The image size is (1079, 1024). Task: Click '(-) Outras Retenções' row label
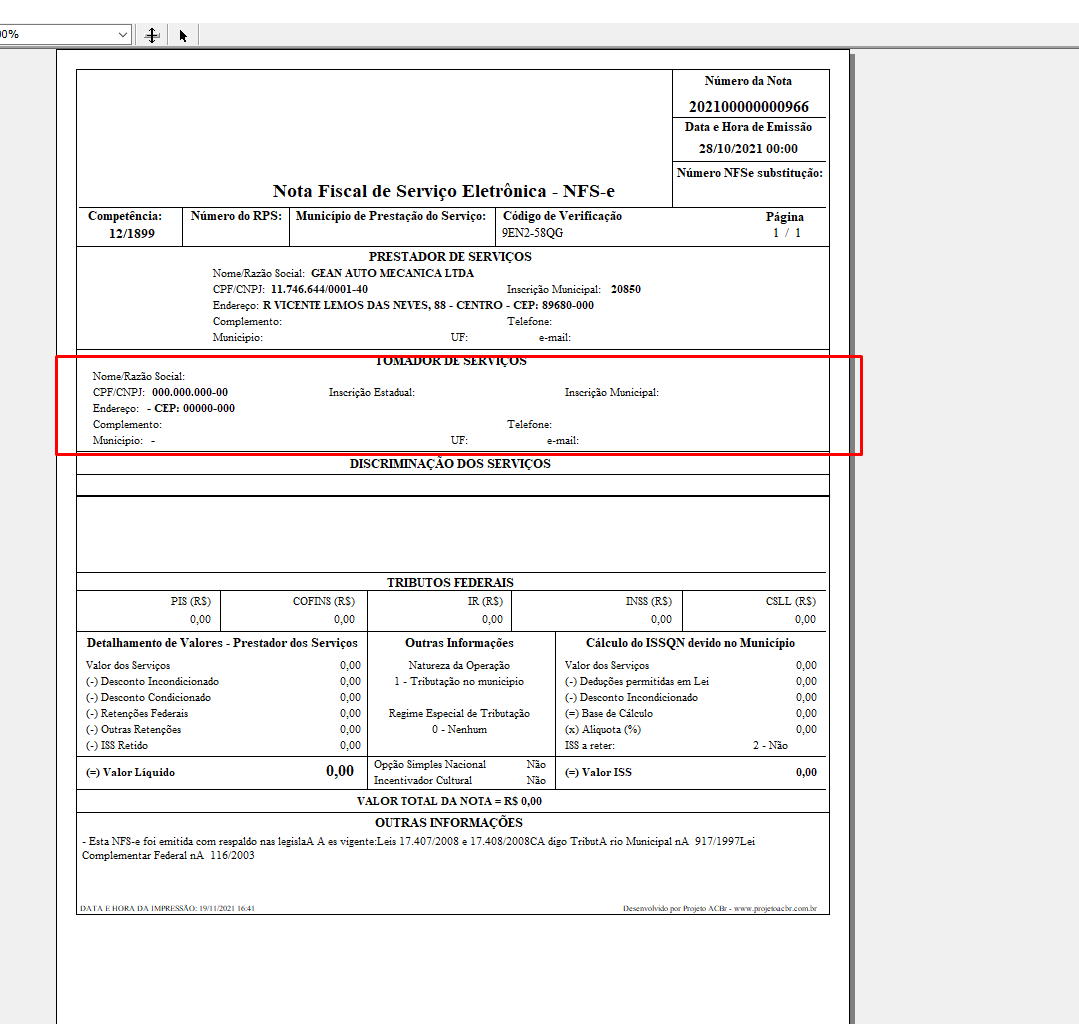[x=133, y=729]
